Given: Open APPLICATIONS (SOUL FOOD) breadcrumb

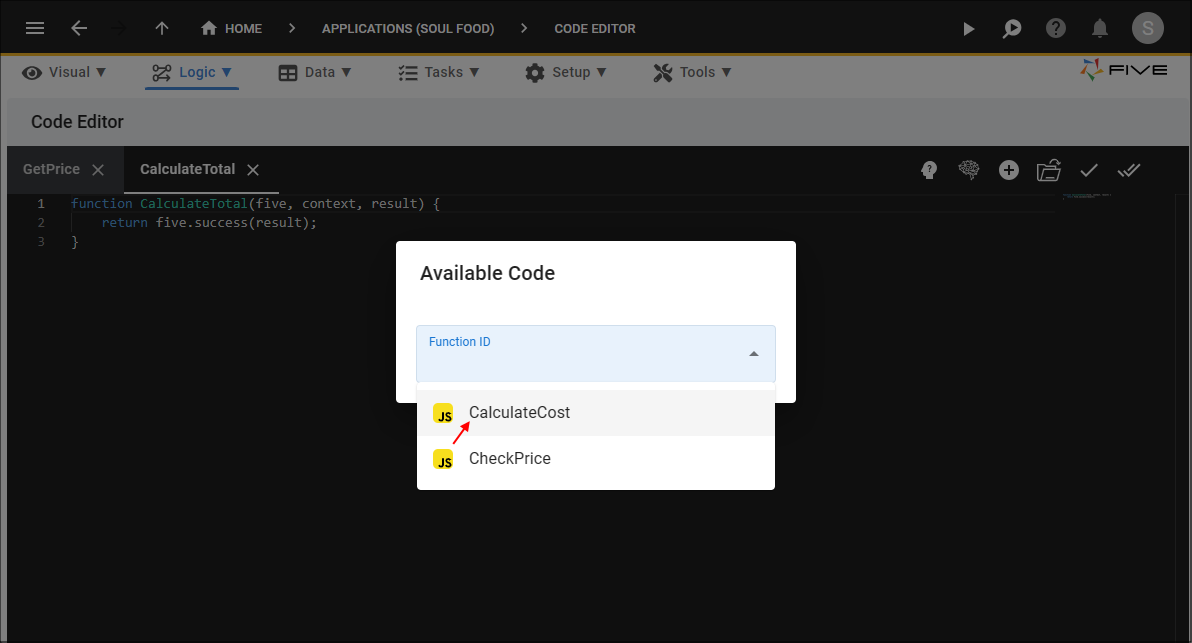Looking at the screenshot, I should pos(407,28).
